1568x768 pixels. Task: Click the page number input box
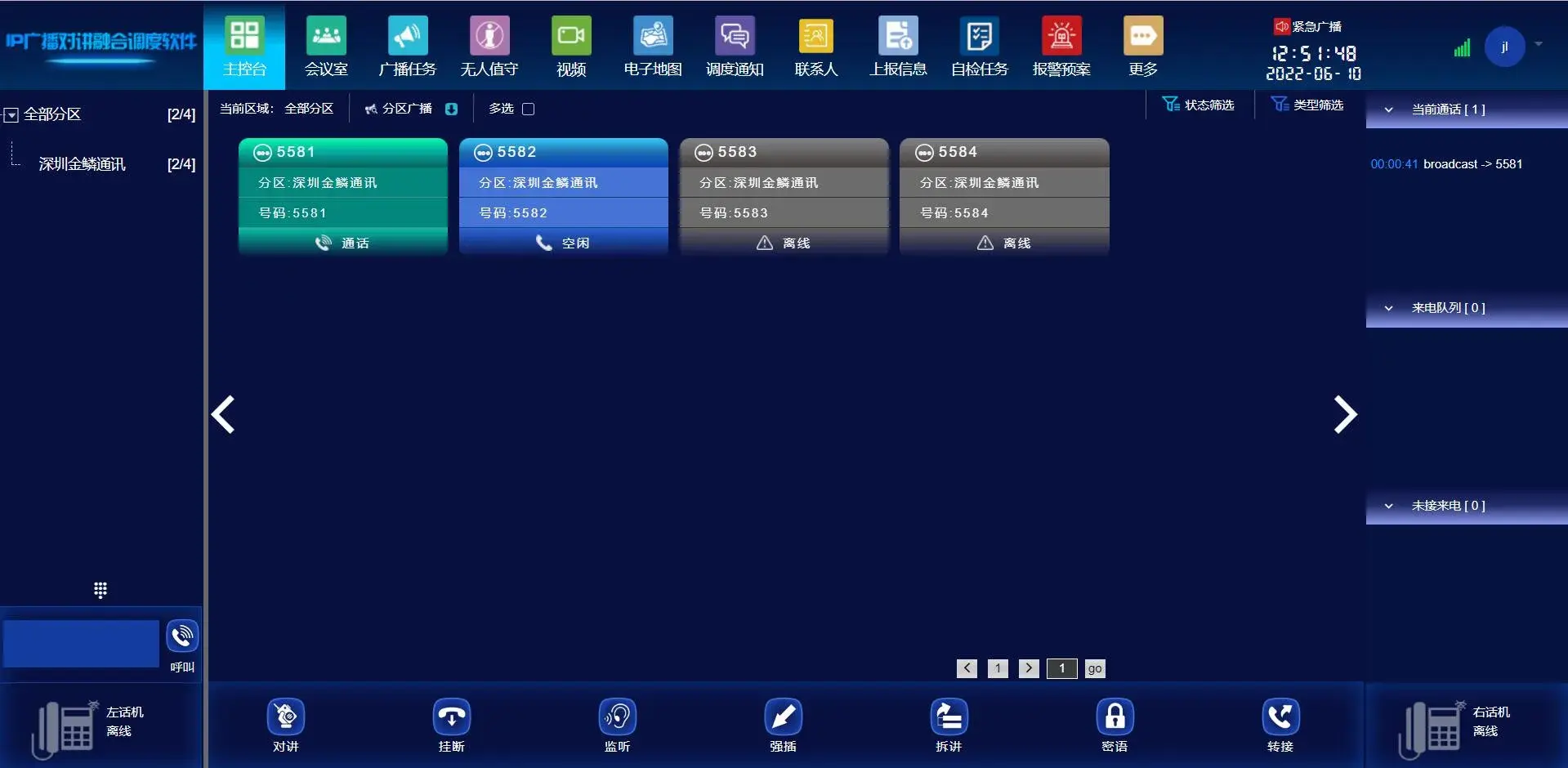click(x=1062, y=668)
